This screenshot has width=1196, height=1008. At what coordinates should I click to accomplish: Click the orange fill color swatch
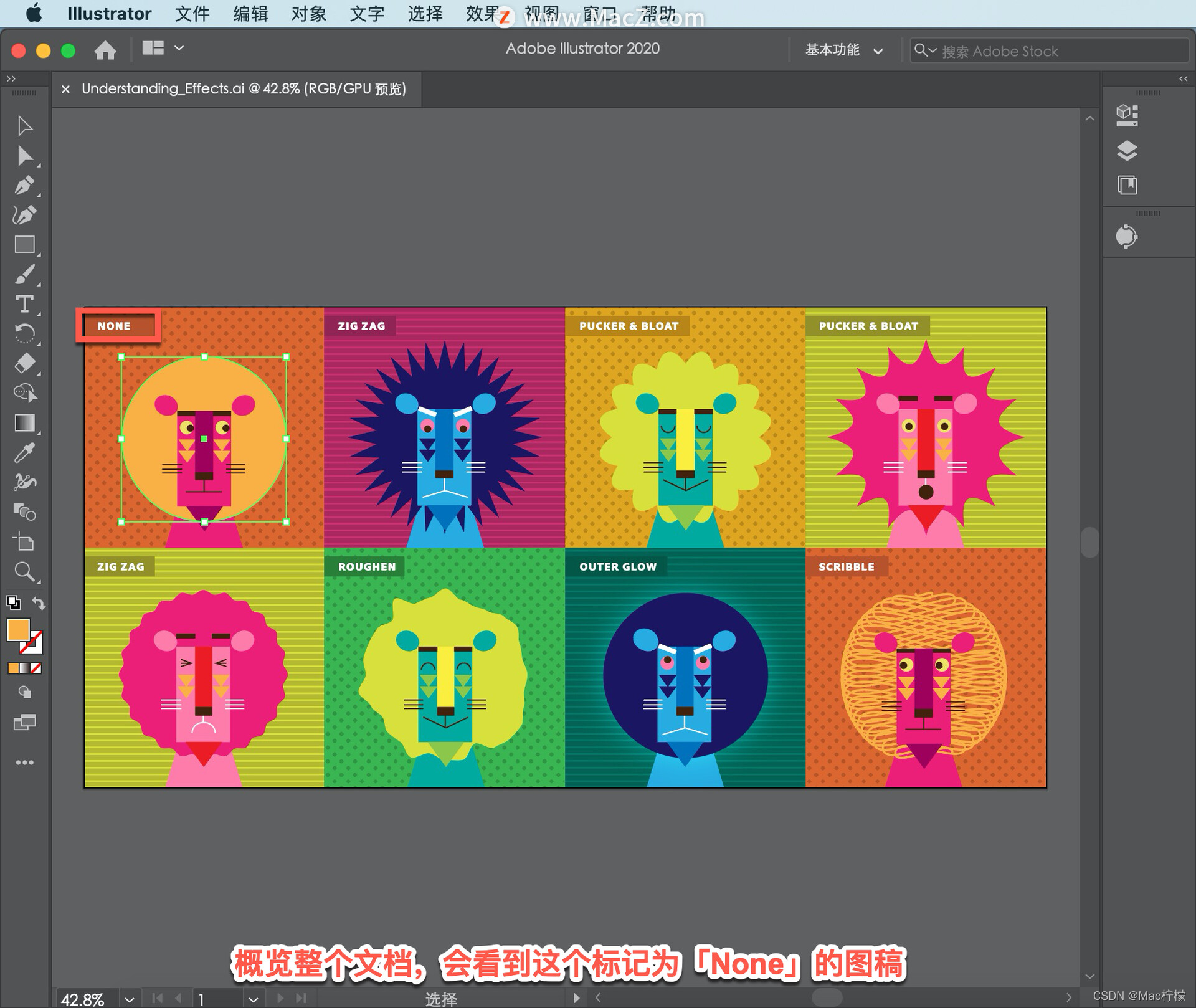(18, 630)
